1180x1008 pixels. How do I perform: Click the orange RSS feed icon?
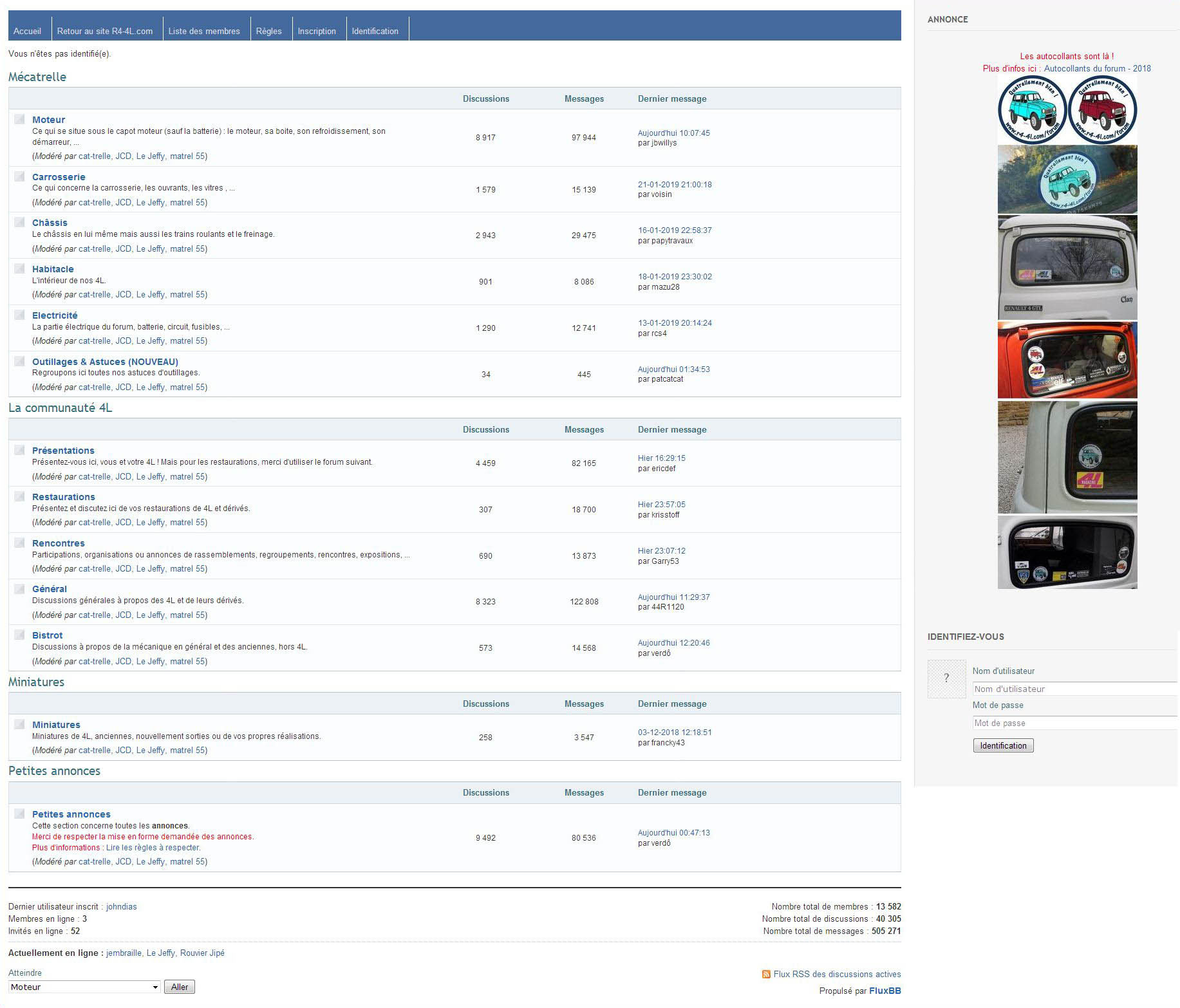[766, 974]
